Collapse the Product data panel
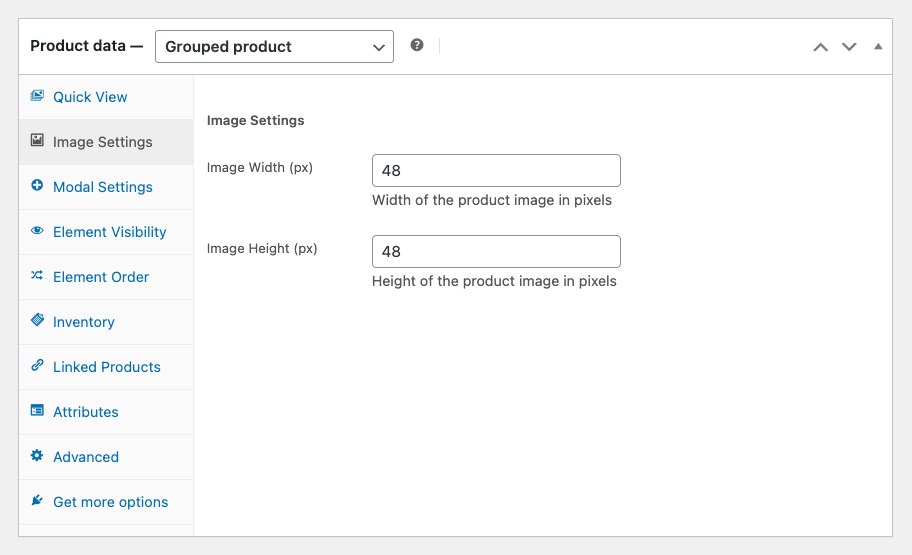The image size is (912, 555). pos(878,47)
